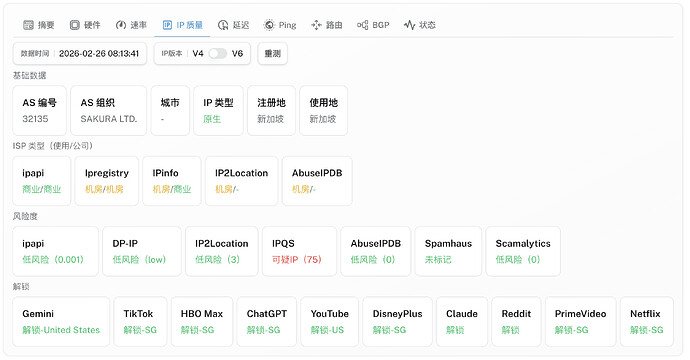Select the V4 label
The height and width of the screenshot is (360, 690).
click(x=198, y=54)
